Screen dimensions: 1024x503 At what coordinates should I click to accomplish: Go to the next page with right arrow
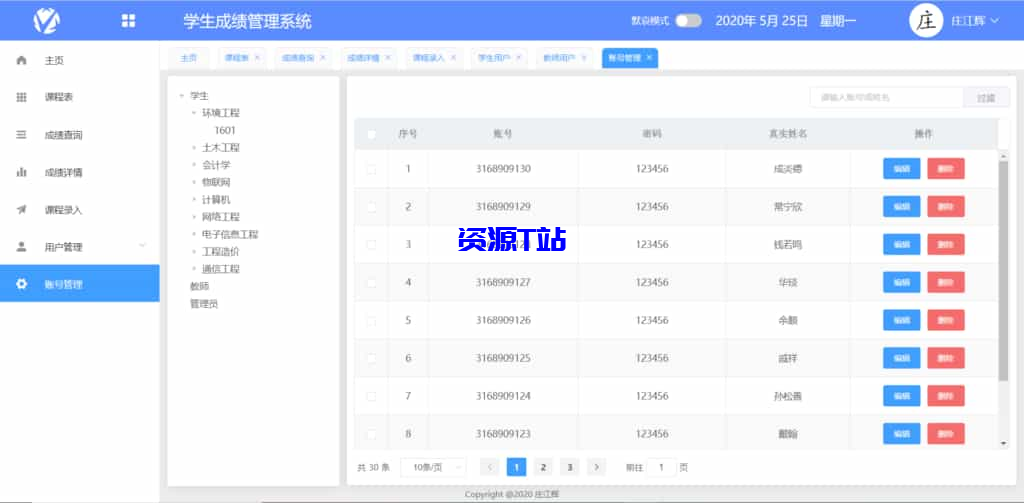[x=596, y=467]
